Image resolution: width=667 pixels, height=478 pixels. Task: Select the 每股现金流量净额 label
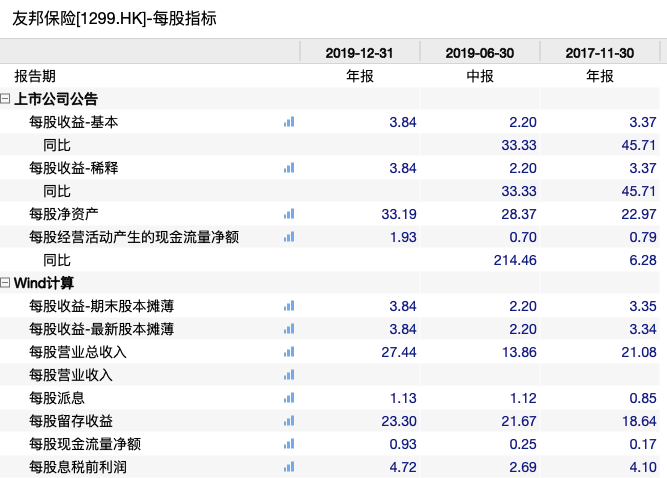click(x=85, y=444)
